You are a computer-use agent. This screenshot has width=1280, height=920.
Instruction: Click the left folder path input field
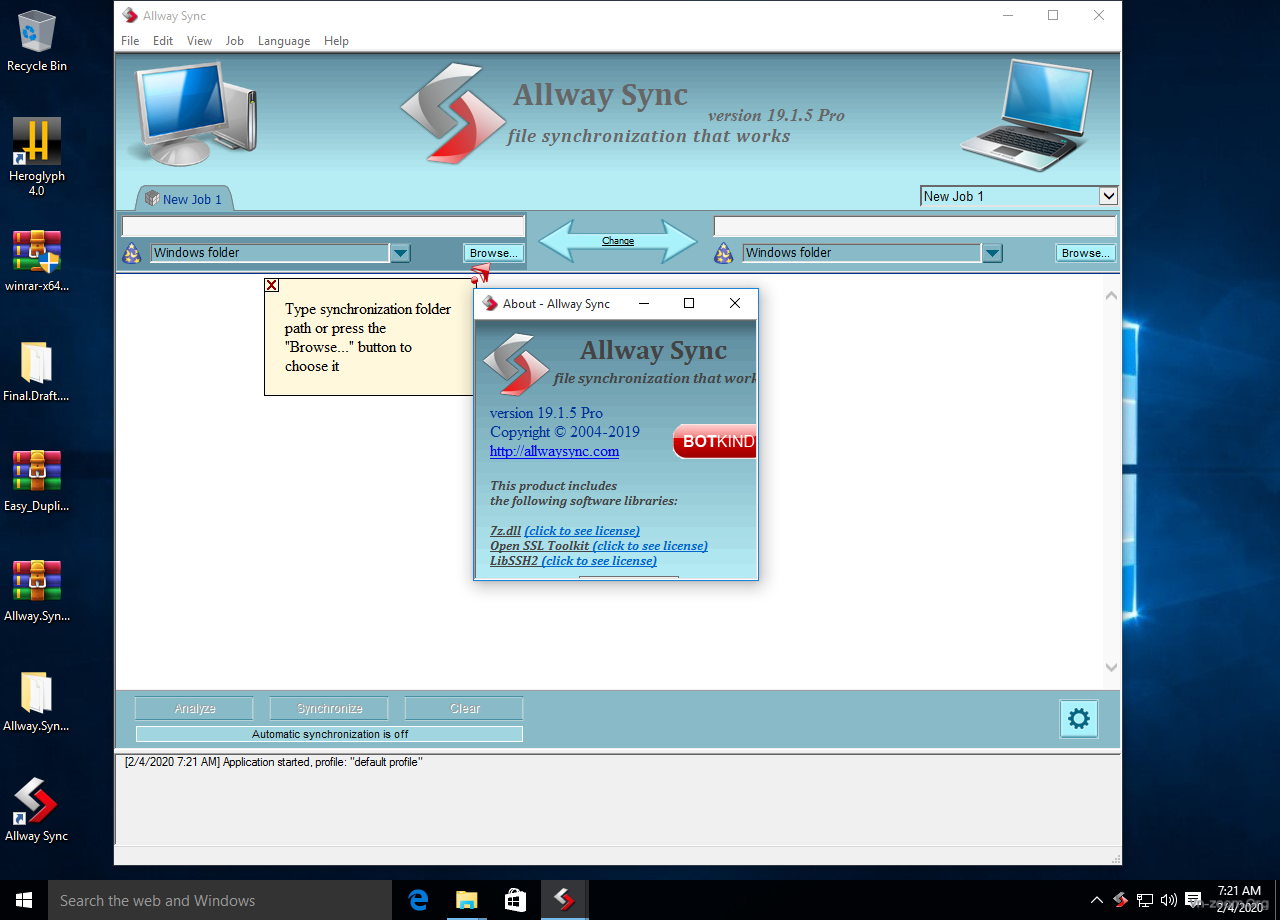pyautogui.click(x=323, y=226)
